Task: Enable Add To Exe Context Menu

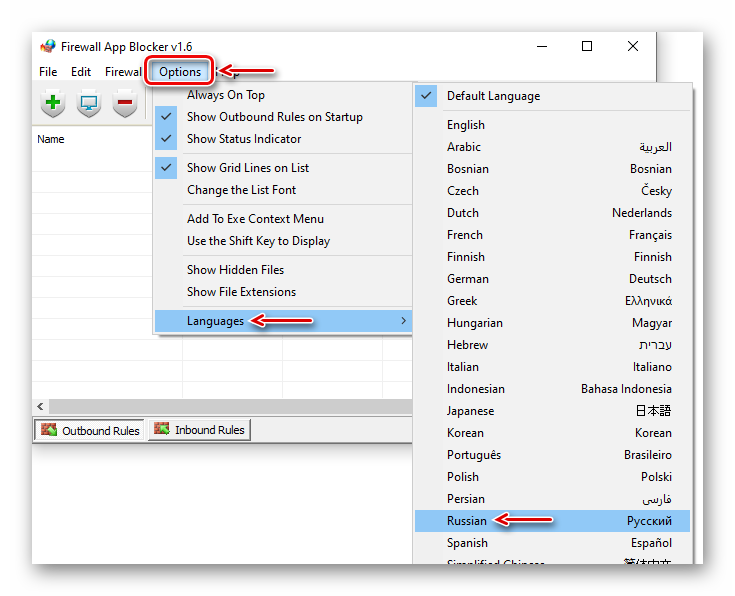Action: click(x=283, y=219)
